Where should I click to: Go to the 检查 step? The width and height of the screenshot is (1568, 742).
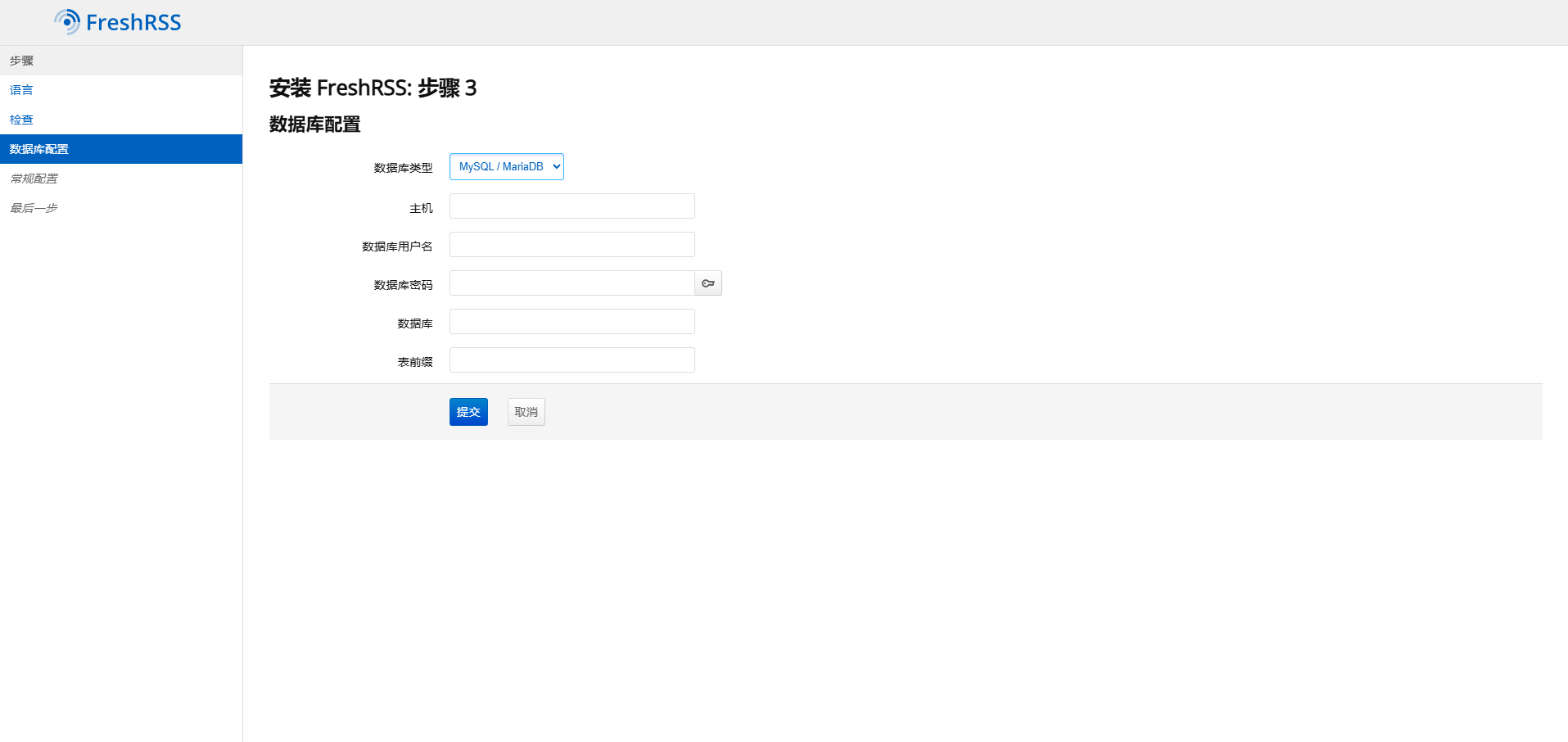point(121,120)
